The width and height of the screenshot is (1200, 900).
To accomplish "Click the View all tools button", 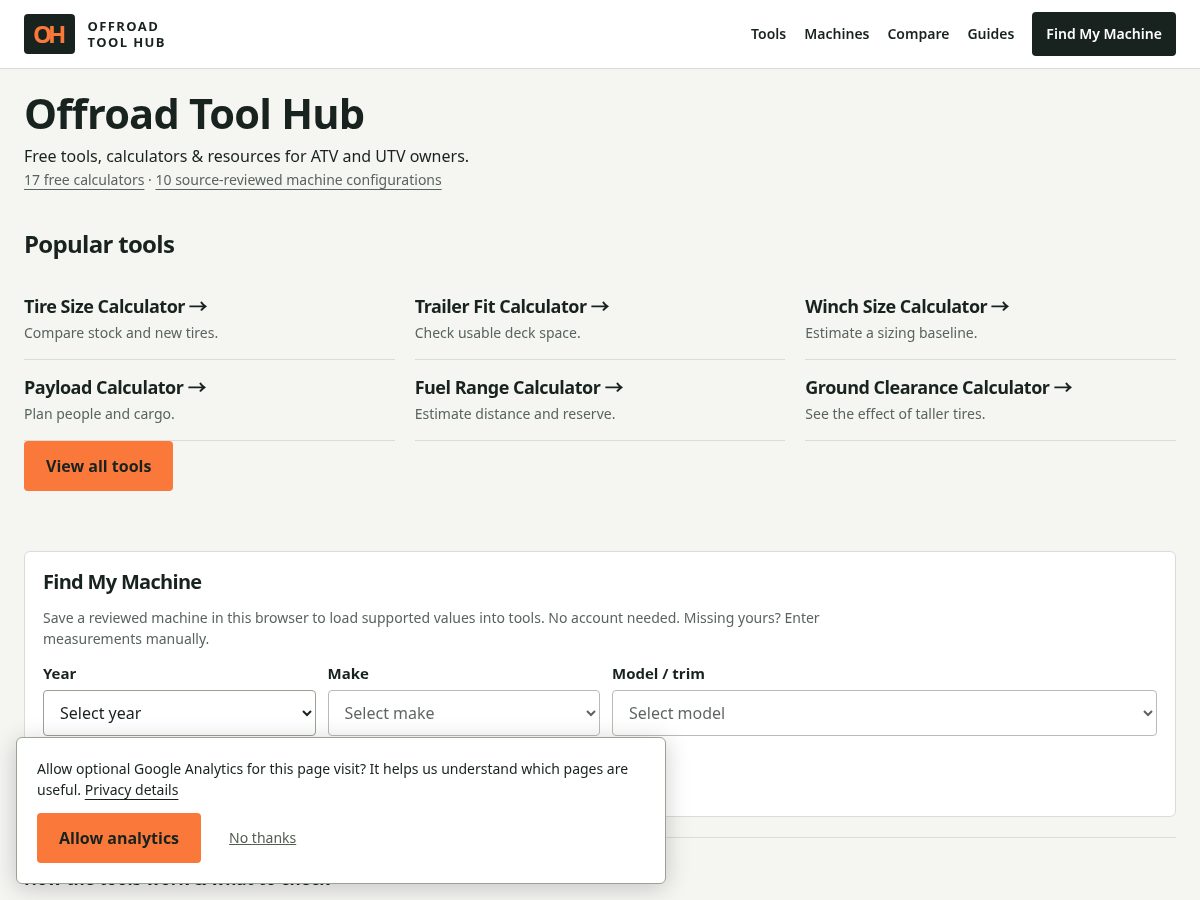I will pos(98,466).
